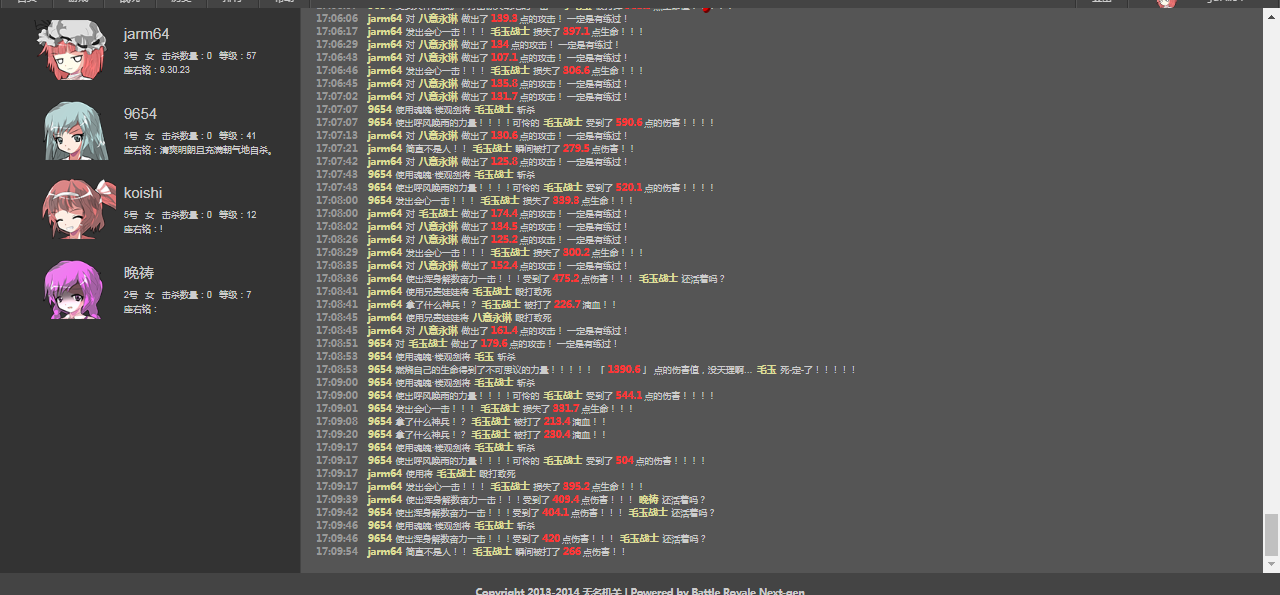Click the 17:08:36 log entry by jarm64
This screenshot has width=1280, height=595.
[520, 278]
